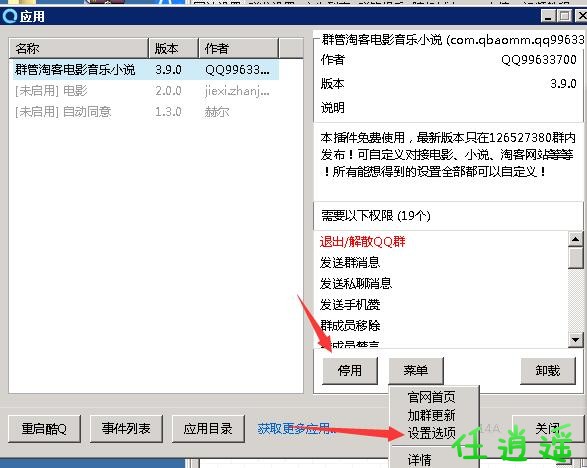Click the permissions list scroll-down arrow

(x=575, y=340)
